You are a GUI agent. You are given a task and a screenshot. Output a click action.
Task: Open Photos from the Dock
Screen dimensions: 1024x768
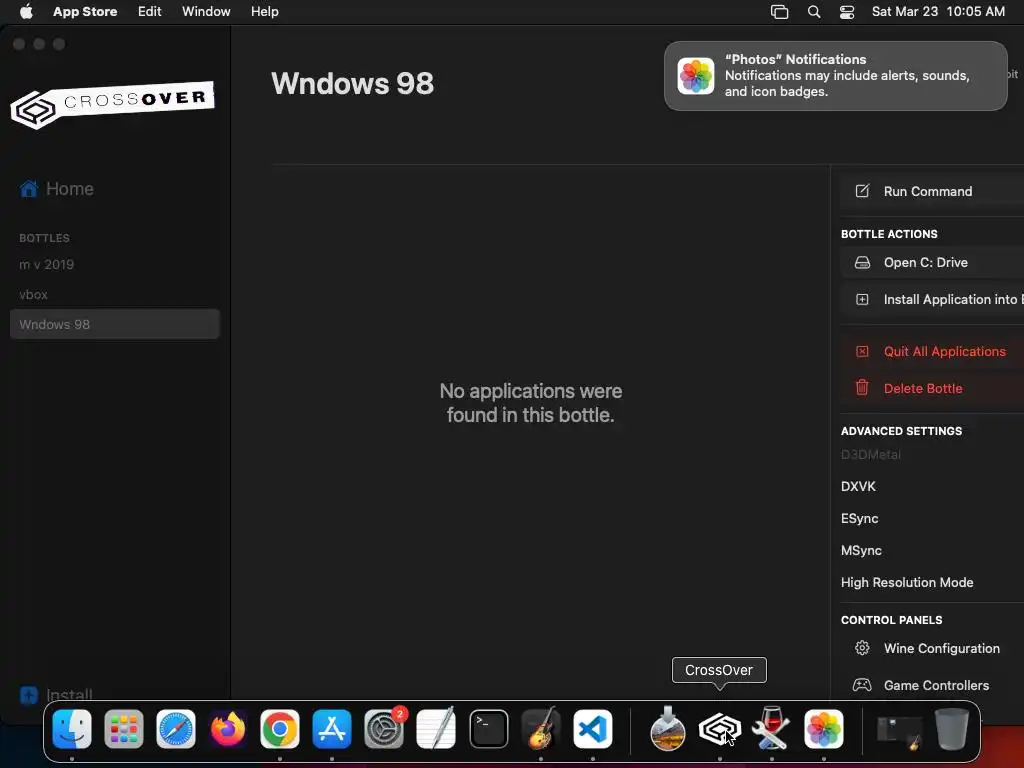(x=824, y=729)
